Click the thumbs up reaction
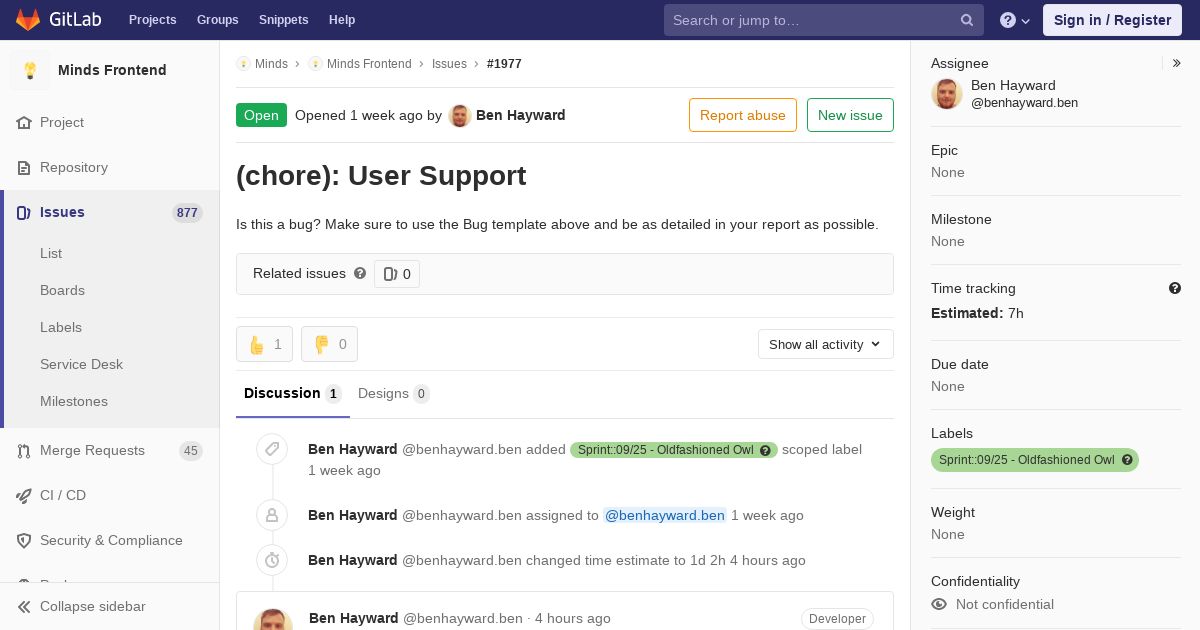Screen dimensions: 1200x630 (x=264, y=344)
